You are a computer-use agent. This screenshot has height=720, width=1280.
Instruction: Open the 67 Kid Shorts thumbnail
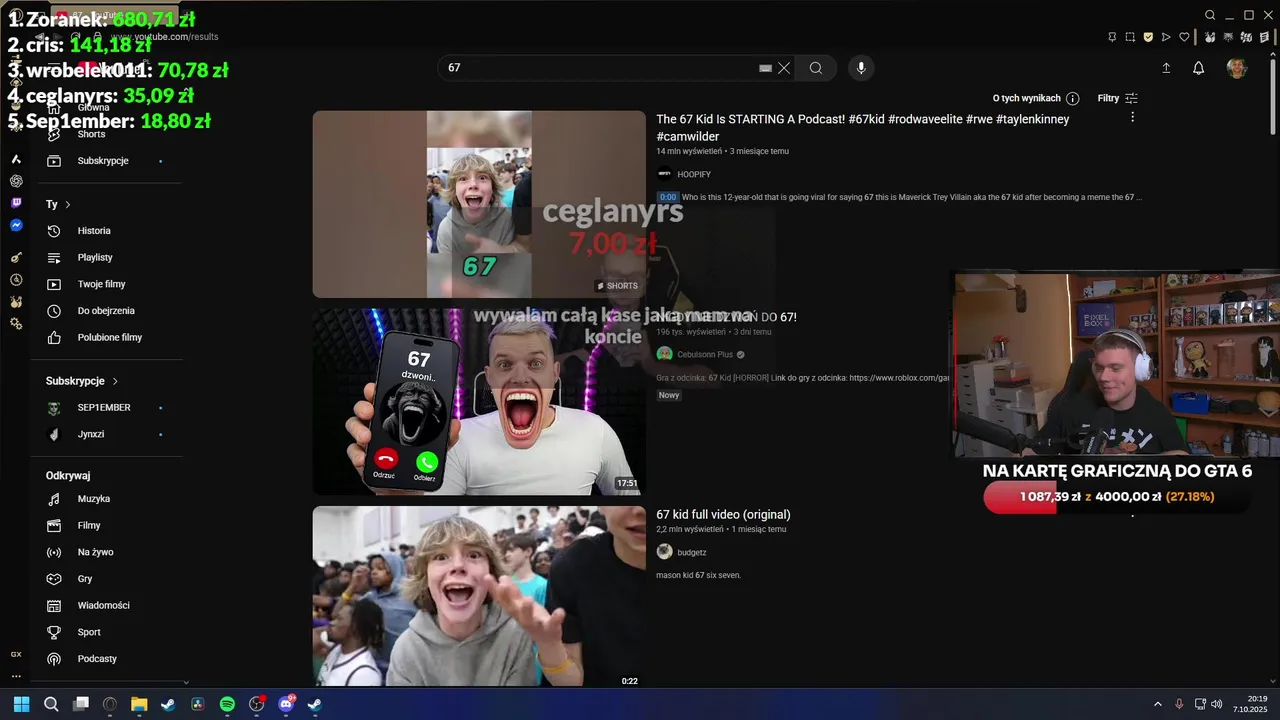click(x=479, y=204)
